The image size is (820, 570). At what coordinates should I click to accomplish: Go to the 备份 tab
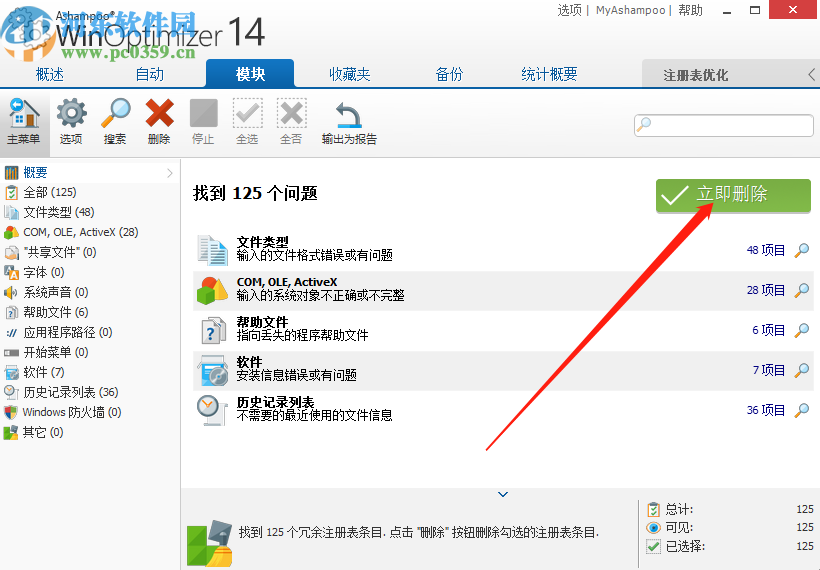click(x=449, y=74)
